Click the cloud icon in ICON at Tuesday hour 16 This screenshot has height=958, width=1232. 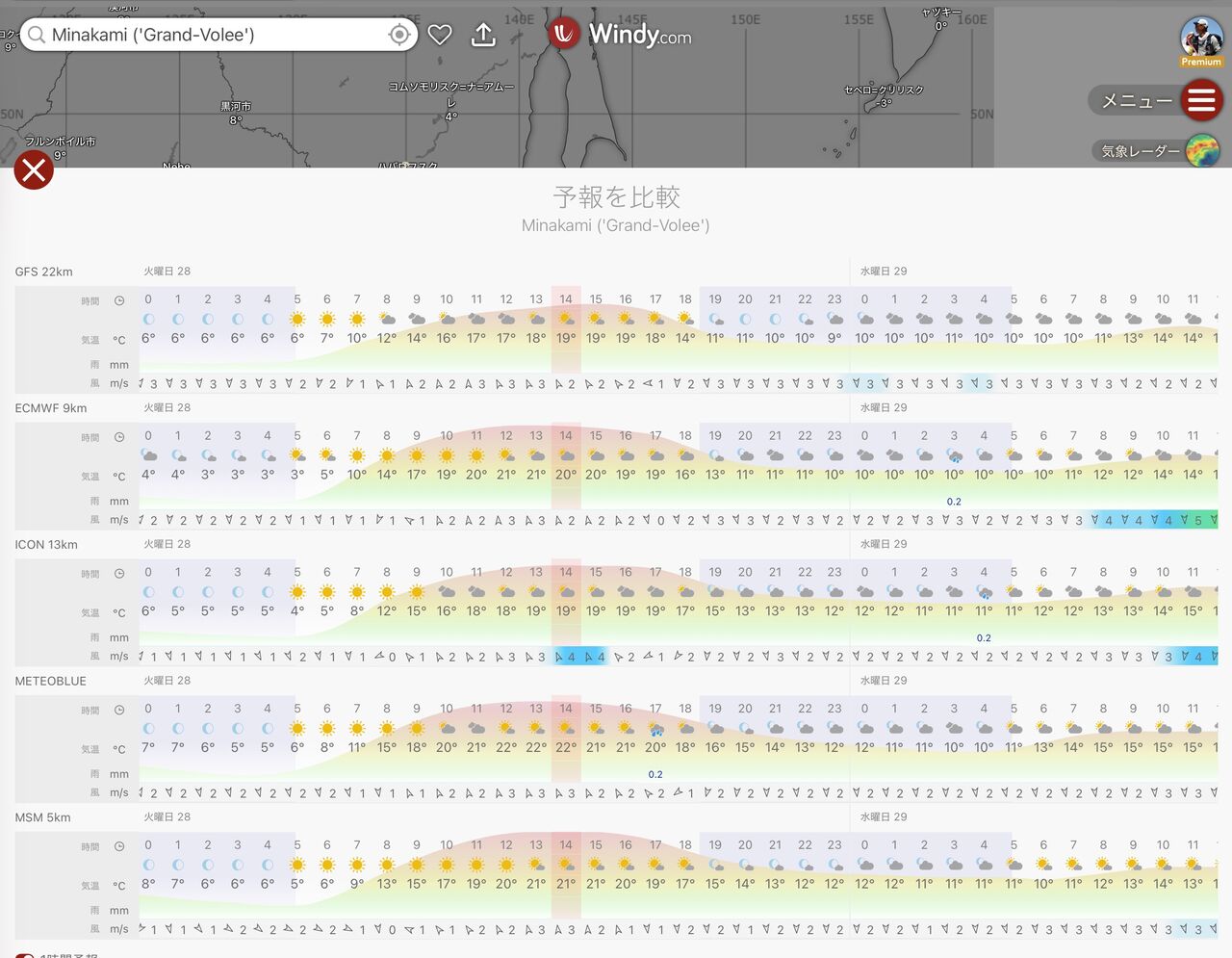pos(626,592)
